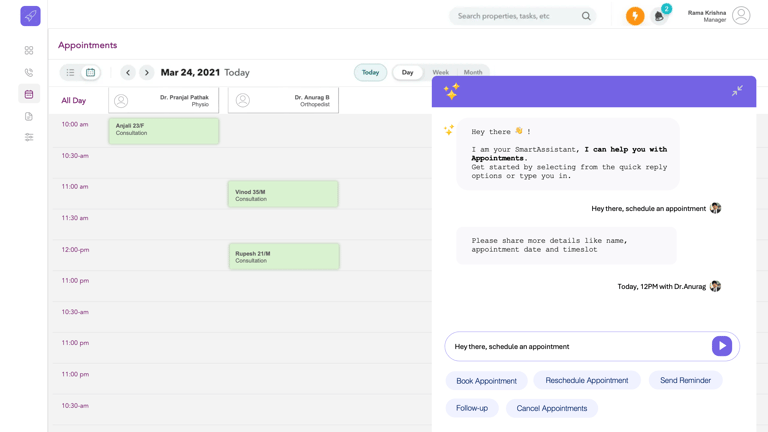Open the settings sliders sidebar icon
The width and height of the screenshot is (768, 432).
coord(29,137)
